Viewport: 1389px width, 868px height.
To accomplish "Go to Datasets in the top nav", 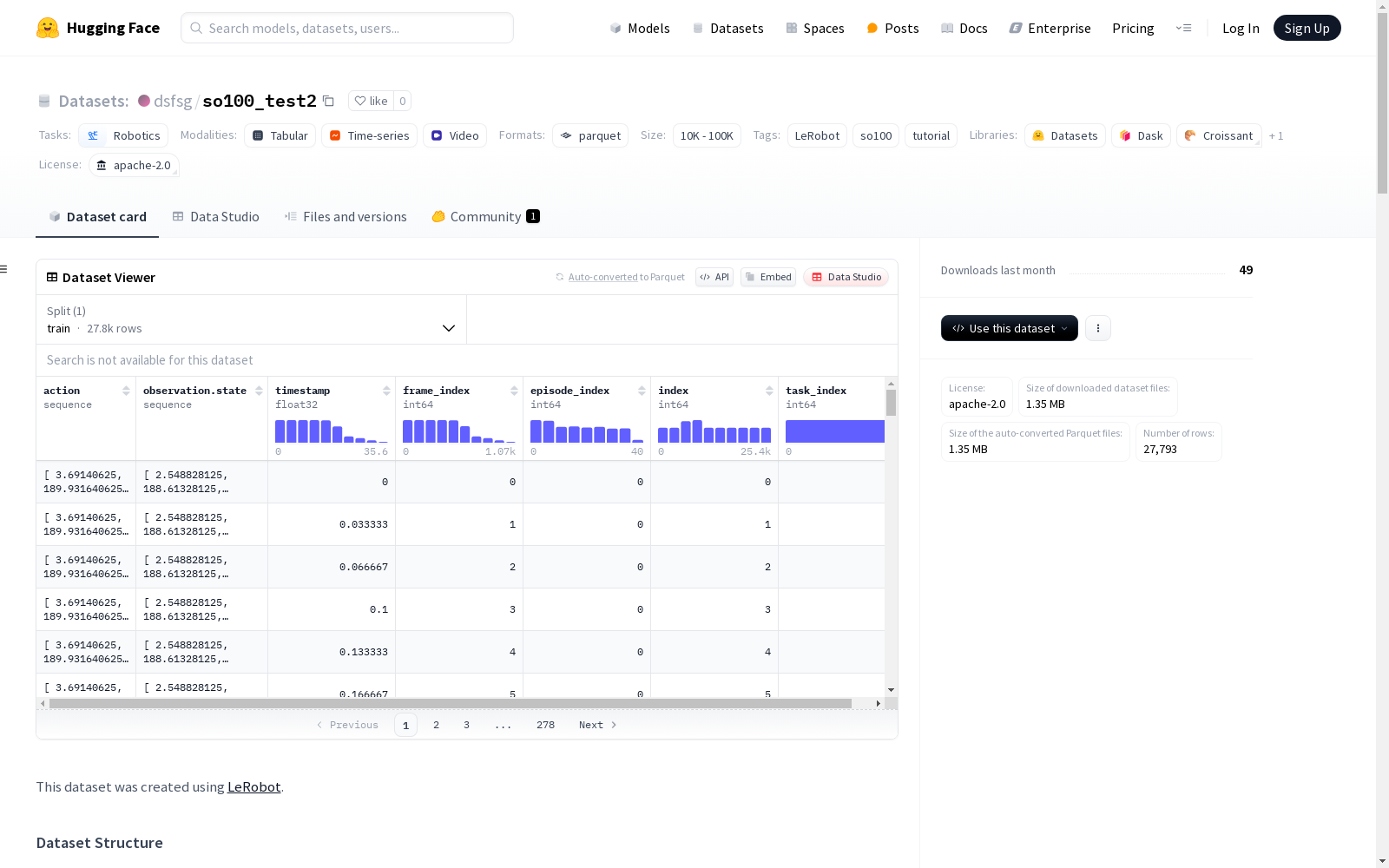I will click(727, 29).
